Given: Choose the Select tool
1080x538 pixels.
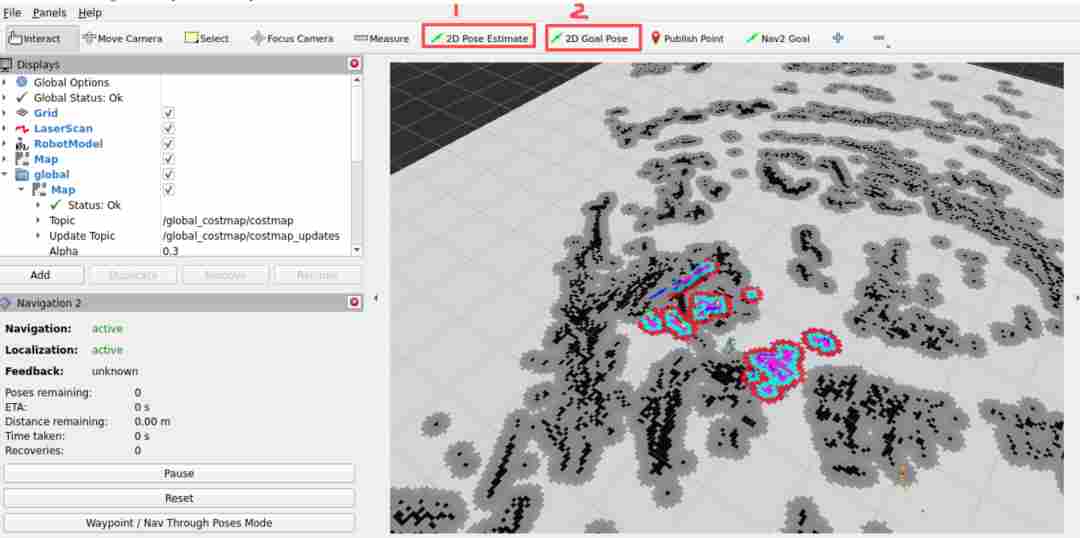Looking at the screenshot, I should tap(207, 39).
